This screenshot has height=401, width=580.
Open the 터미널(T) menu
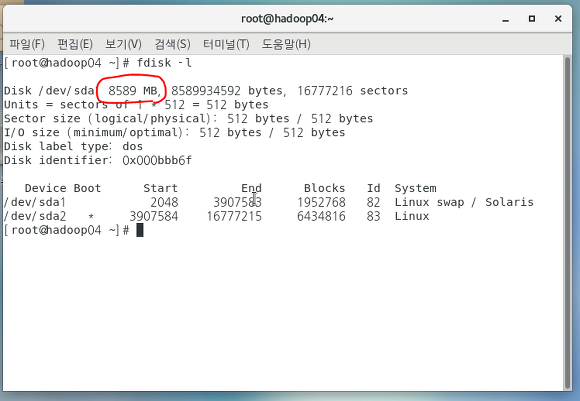click(226, 44)
